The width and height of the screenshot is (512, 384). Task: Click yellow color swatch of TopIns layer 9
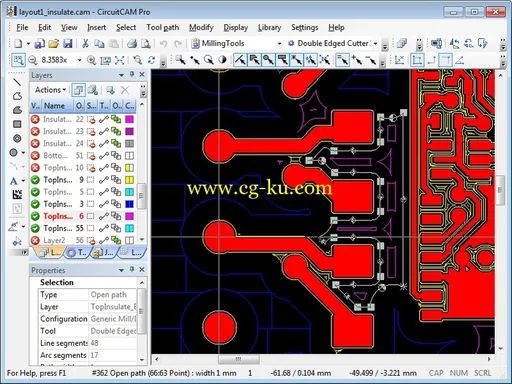(x=129, y=180)
